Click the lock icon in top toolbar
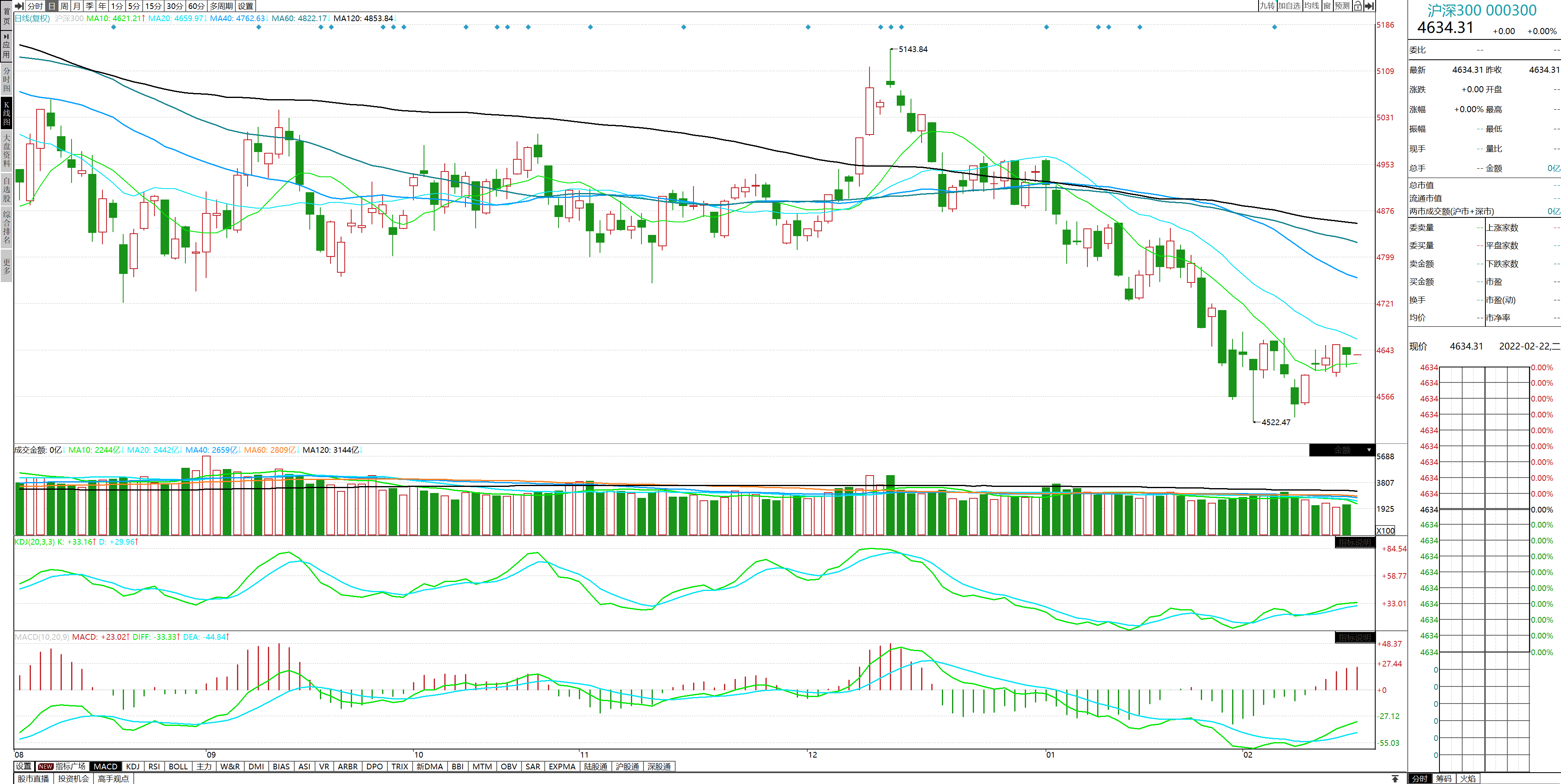Image resolution: width=1561 pixels, height=784 pixels. pos(1357,6)
